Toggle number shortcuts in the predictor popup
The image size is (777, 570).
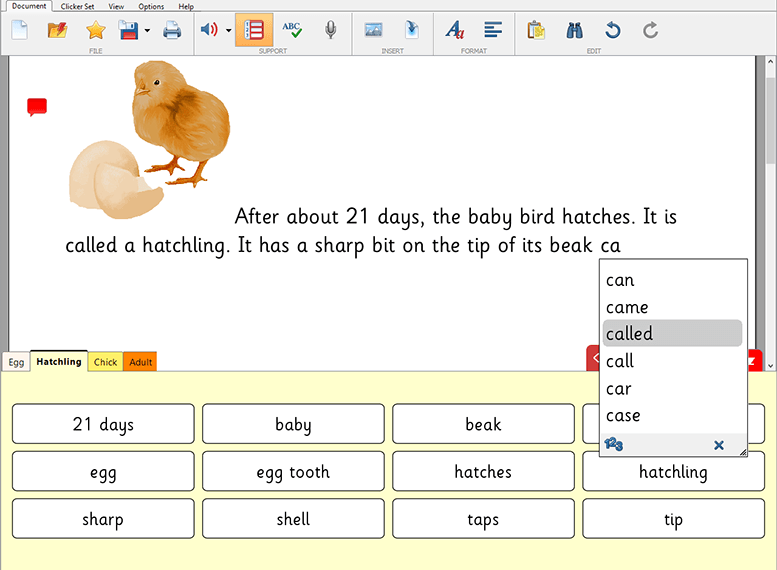tap(614, 445)
